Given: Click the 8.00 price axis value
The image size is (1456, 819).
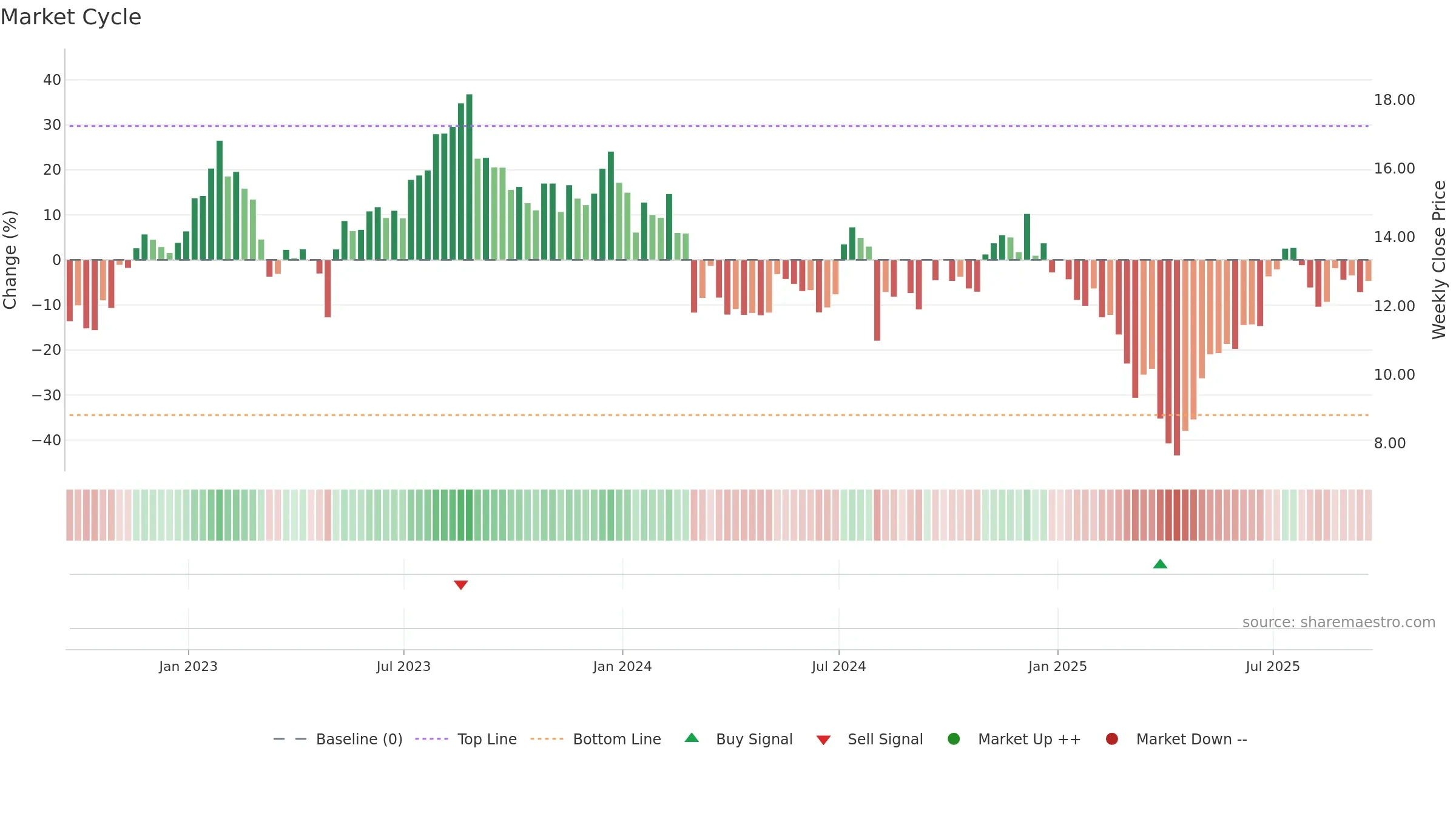Looking at the screenshot, I should [1389, 443].
